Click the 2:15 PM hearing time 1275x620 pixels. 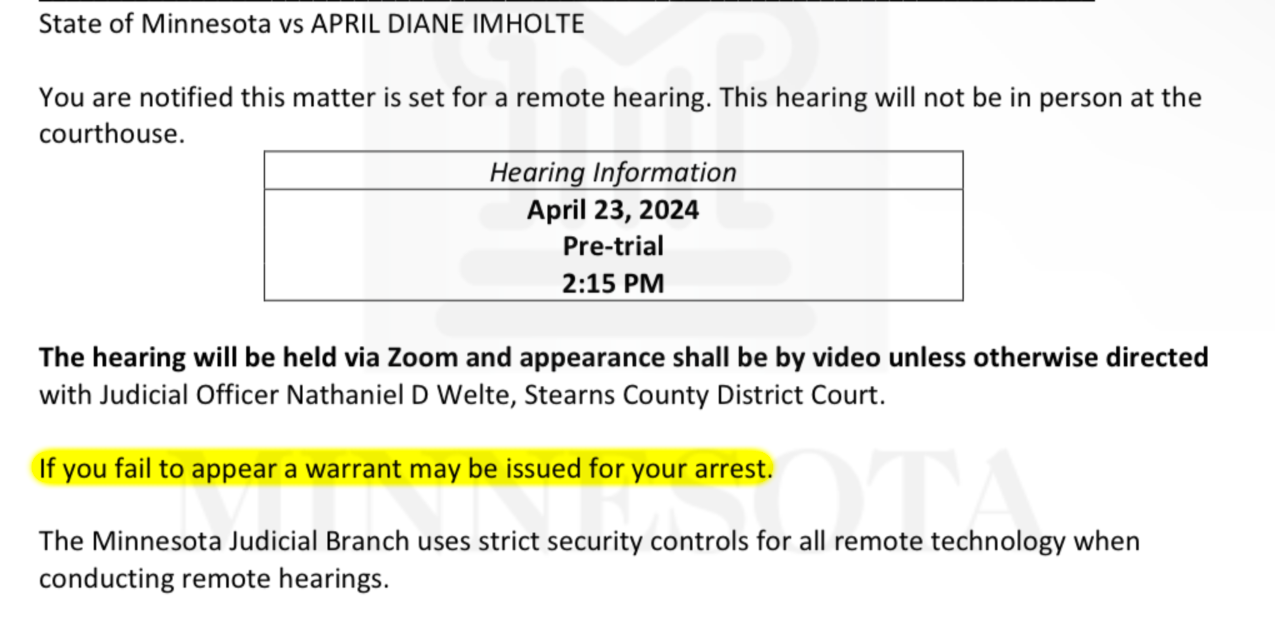pos(613,283)
